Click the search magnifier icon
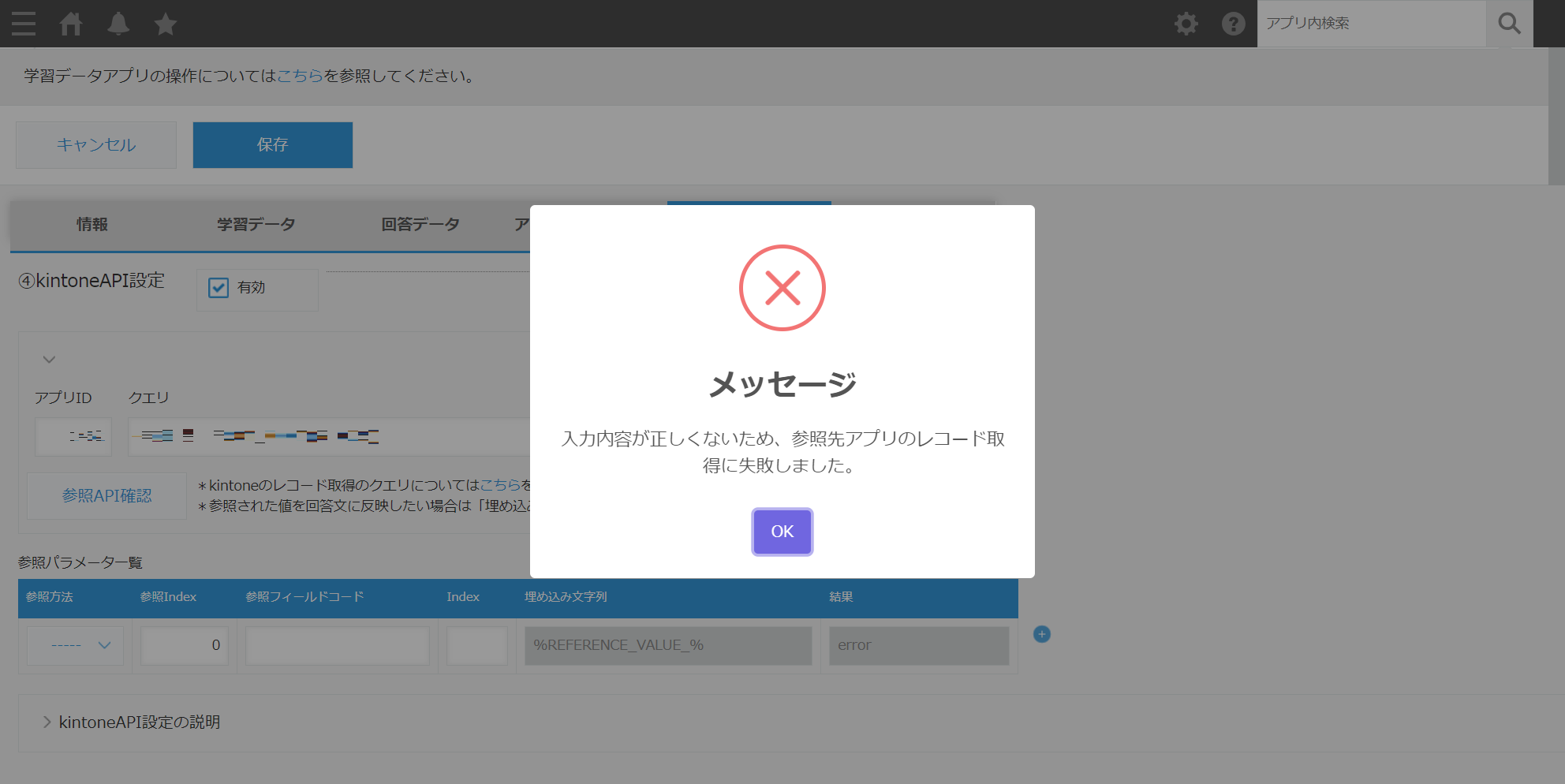 point(1509,24)
